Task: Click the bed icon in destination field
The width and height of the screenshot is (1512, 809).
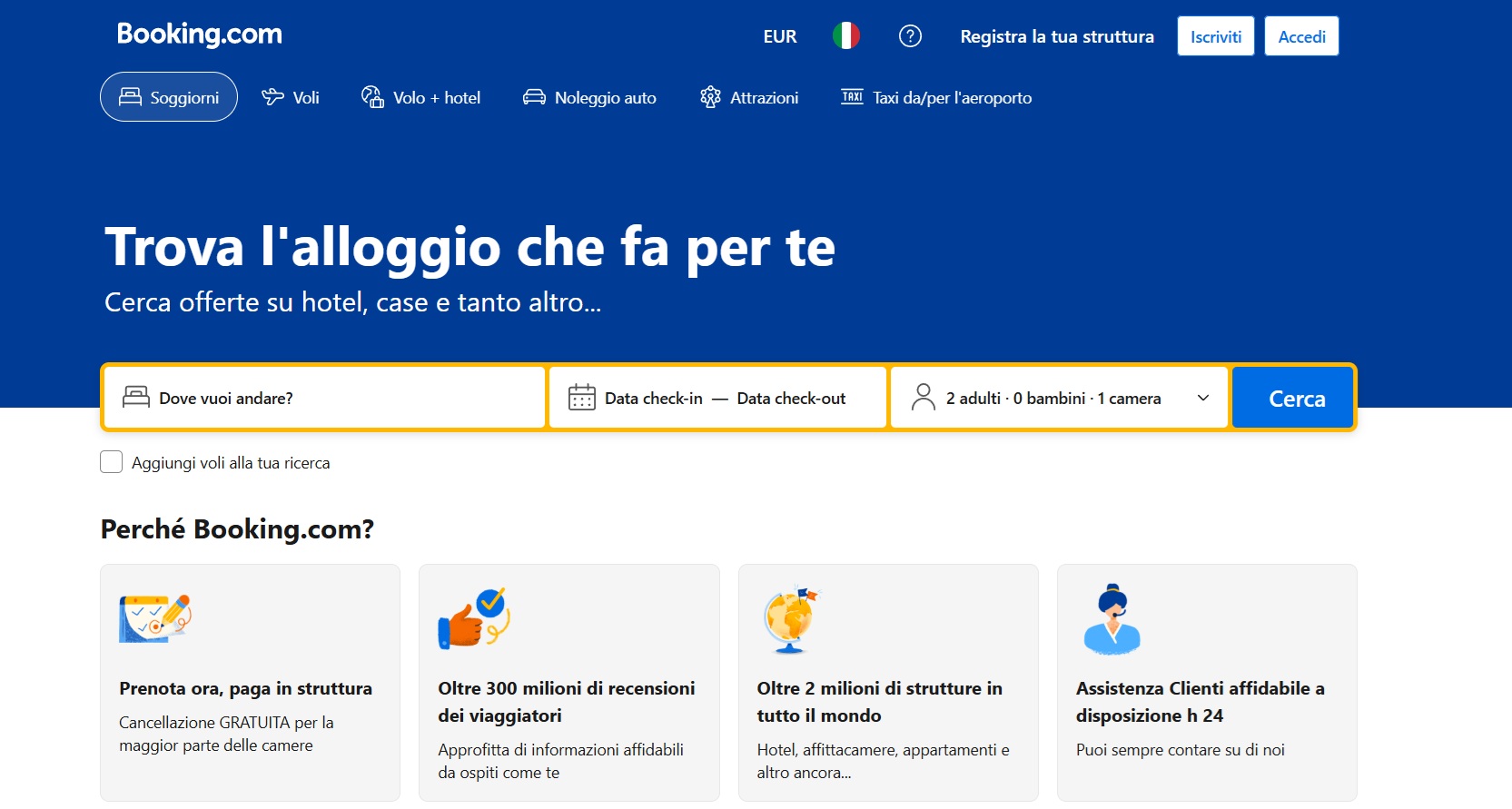Action: (x=136, y=398)
